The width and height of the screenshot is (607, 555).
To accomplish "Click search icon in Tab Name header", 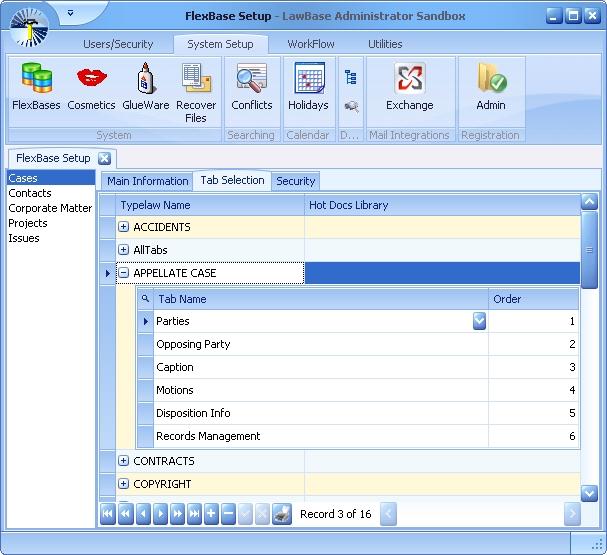I will (146, 299).
